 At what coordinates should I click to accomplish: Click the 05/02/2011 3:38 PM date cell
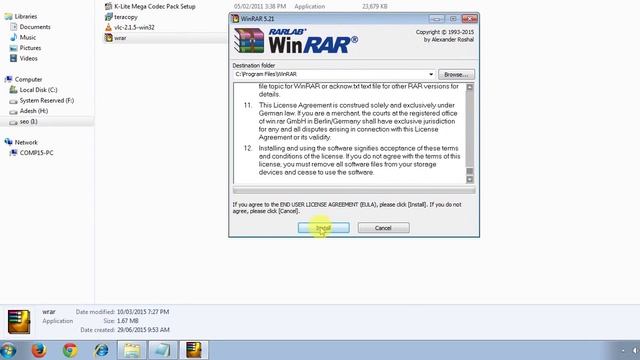pyautogui.click(x=260, y=7)
